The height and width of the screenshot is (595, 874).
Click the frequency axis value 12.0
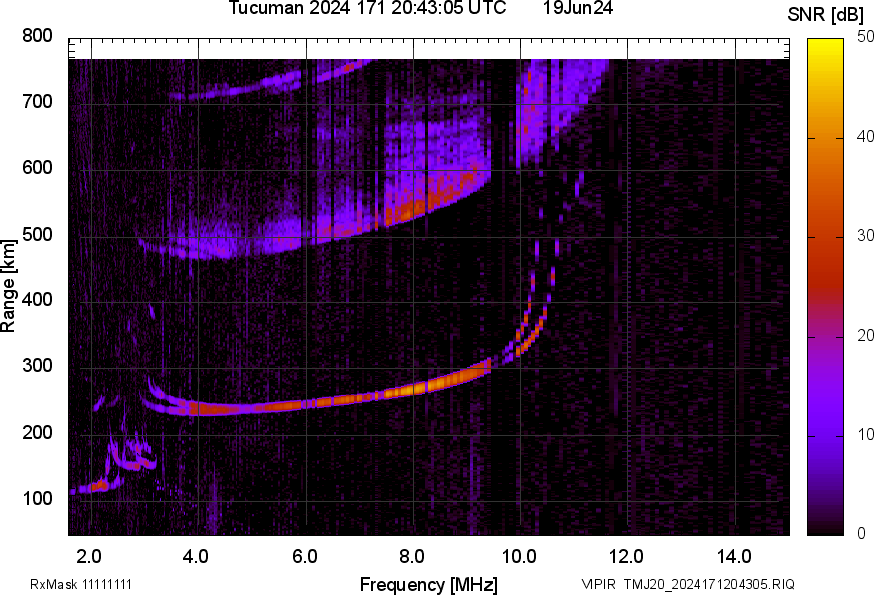pyautogui.click(x=627, y=556)
